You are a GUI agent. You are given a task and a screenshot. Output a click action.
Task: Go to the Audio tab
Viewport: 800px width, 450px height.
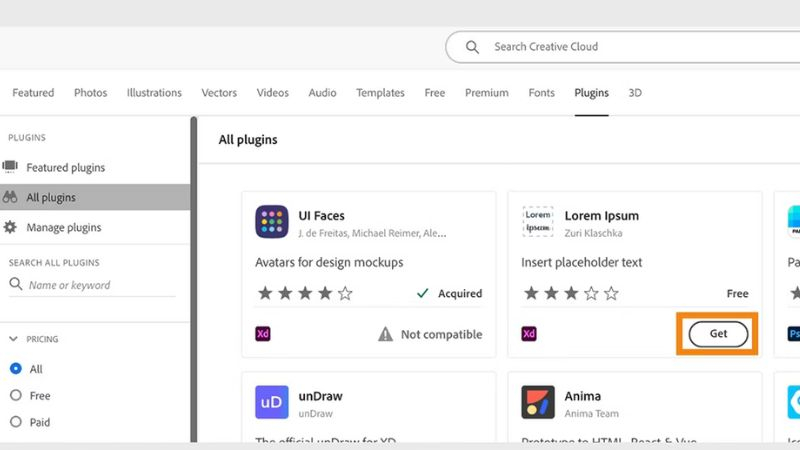[x=322, y=93]
